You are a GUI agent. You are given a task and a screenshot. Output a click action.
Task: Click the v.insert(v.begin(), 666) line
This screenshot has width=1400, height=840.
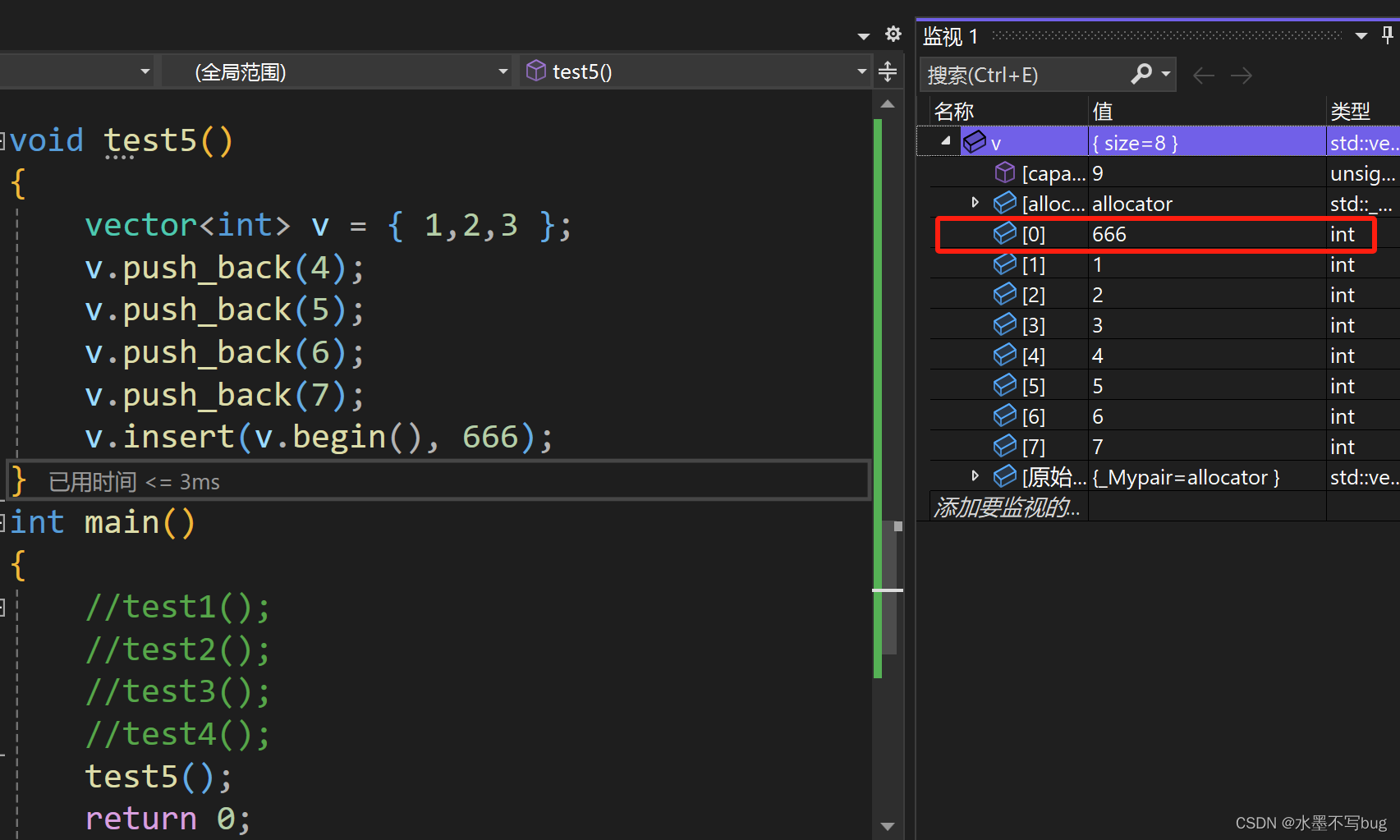click(x=319, y=437)
